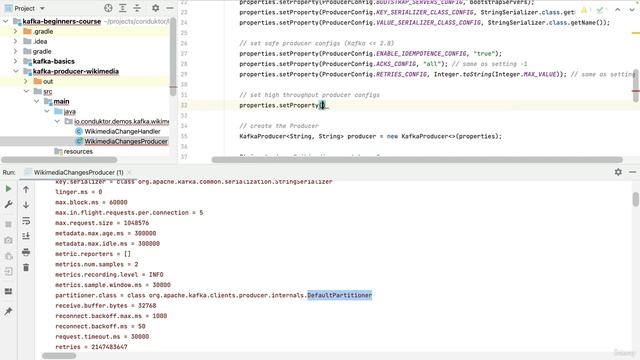Click the ACKS_CONFIG constant in code

pos(396,64)
